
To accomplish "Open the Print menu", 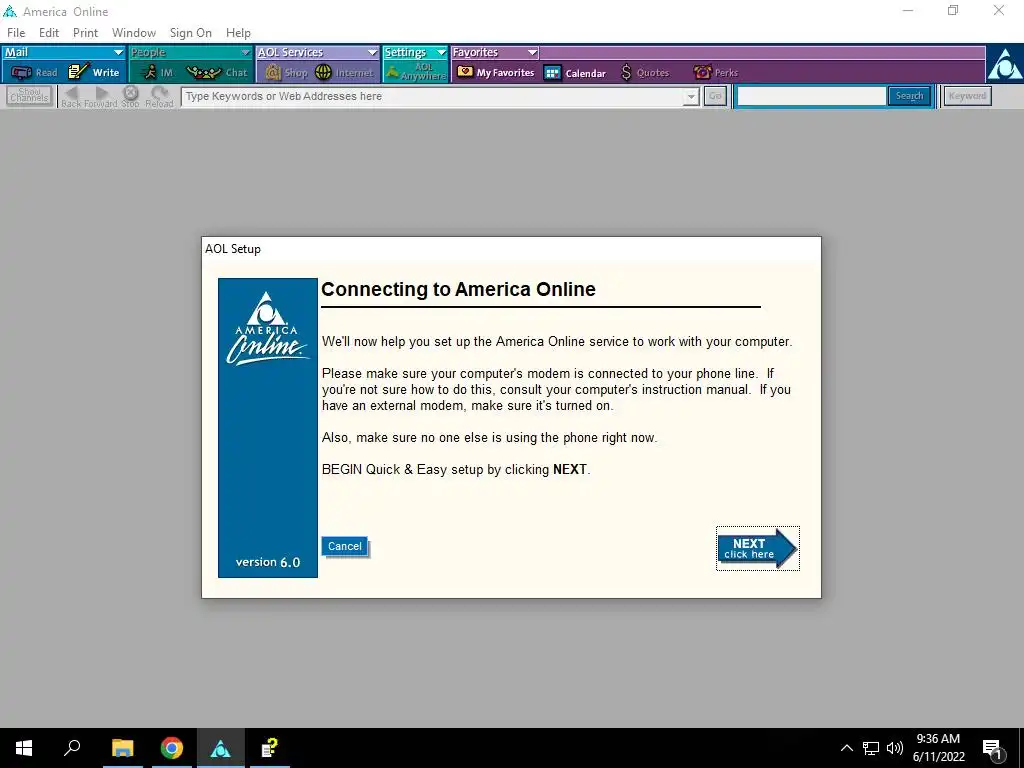I will [x=86, y=33].
